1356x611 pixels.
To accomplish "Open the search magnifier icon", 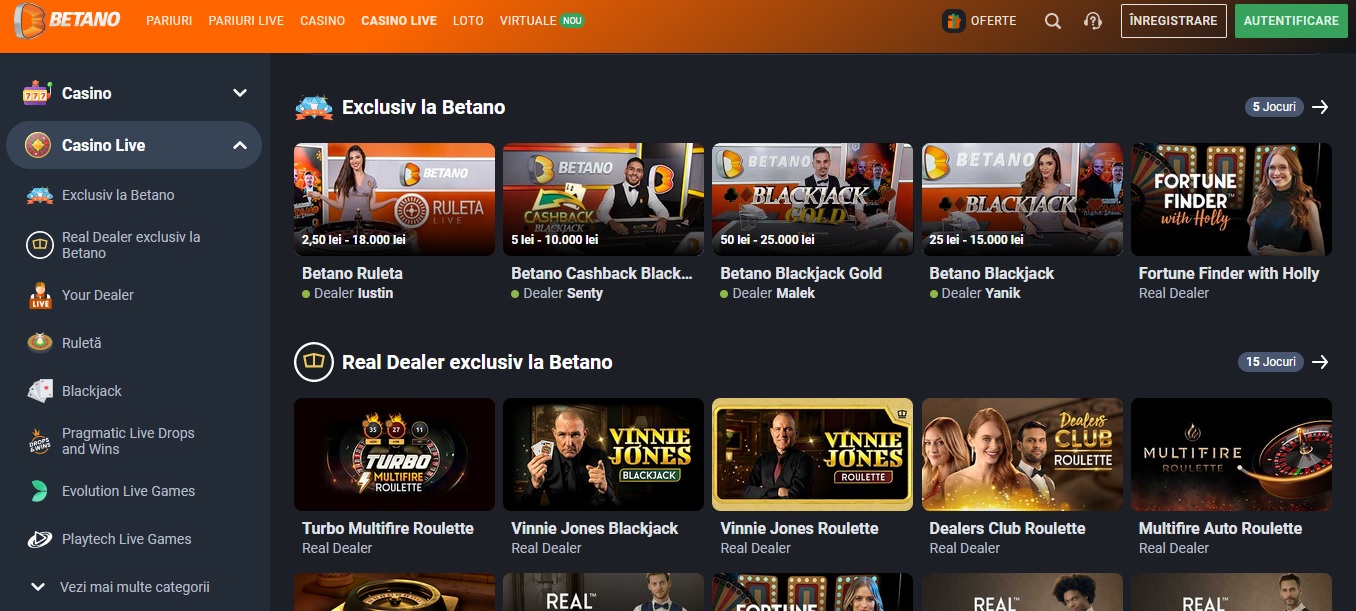I will pyautogui.click(x=1052, y=21).
